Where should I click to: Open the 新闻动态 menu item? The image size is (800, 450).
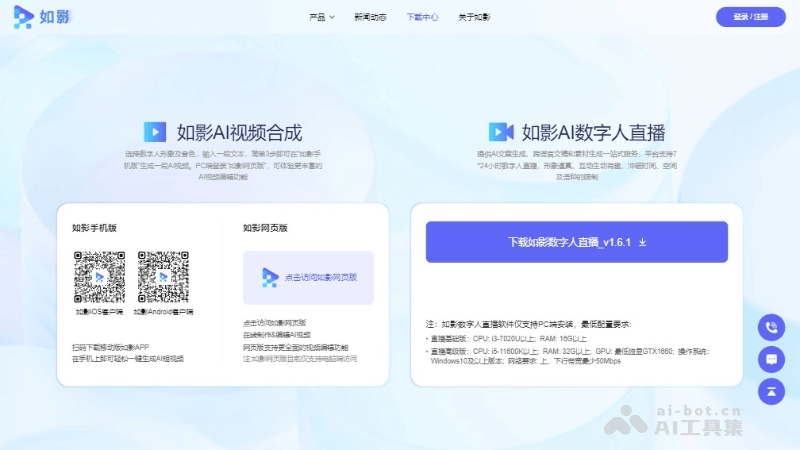click(370, 17)
